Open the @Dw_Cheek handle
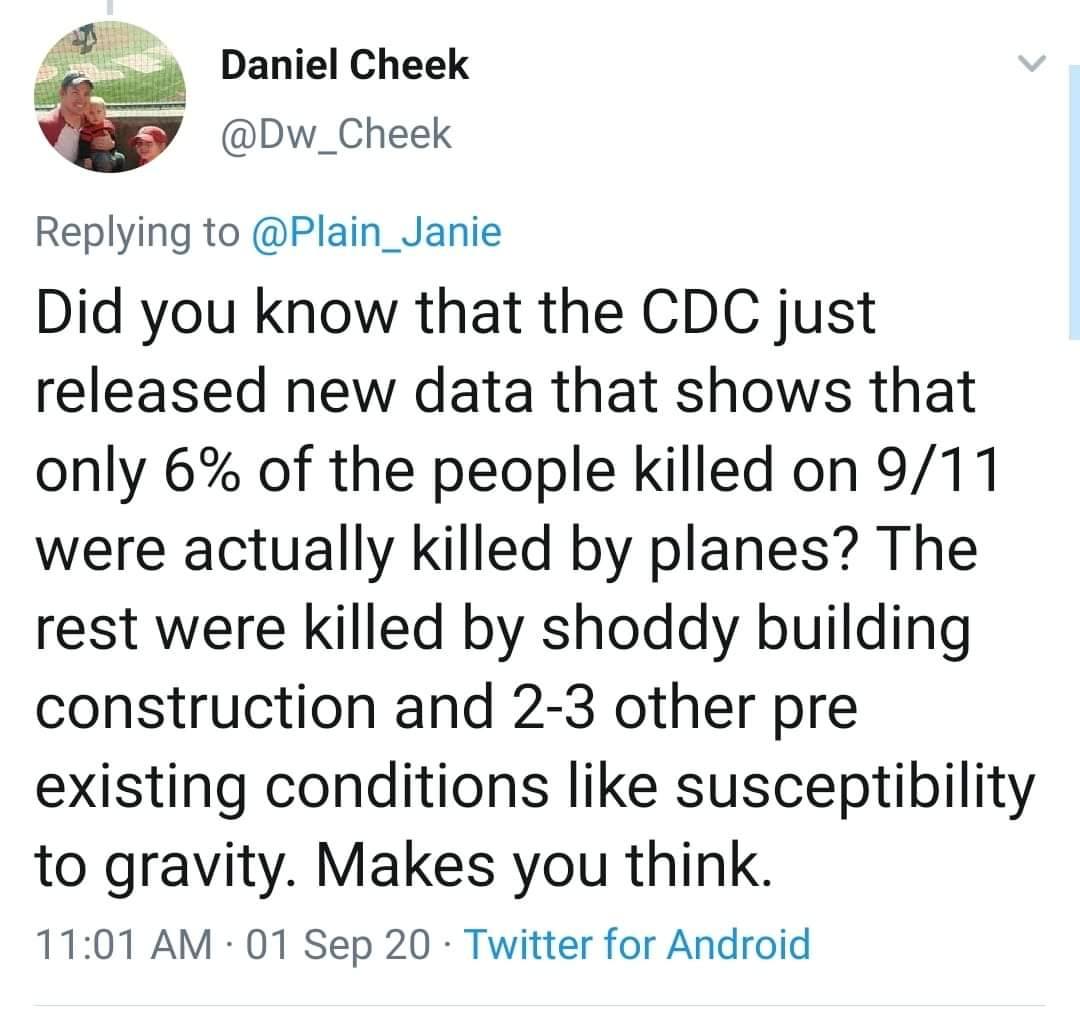1080x1009 pixels. (x=336, y=134)
